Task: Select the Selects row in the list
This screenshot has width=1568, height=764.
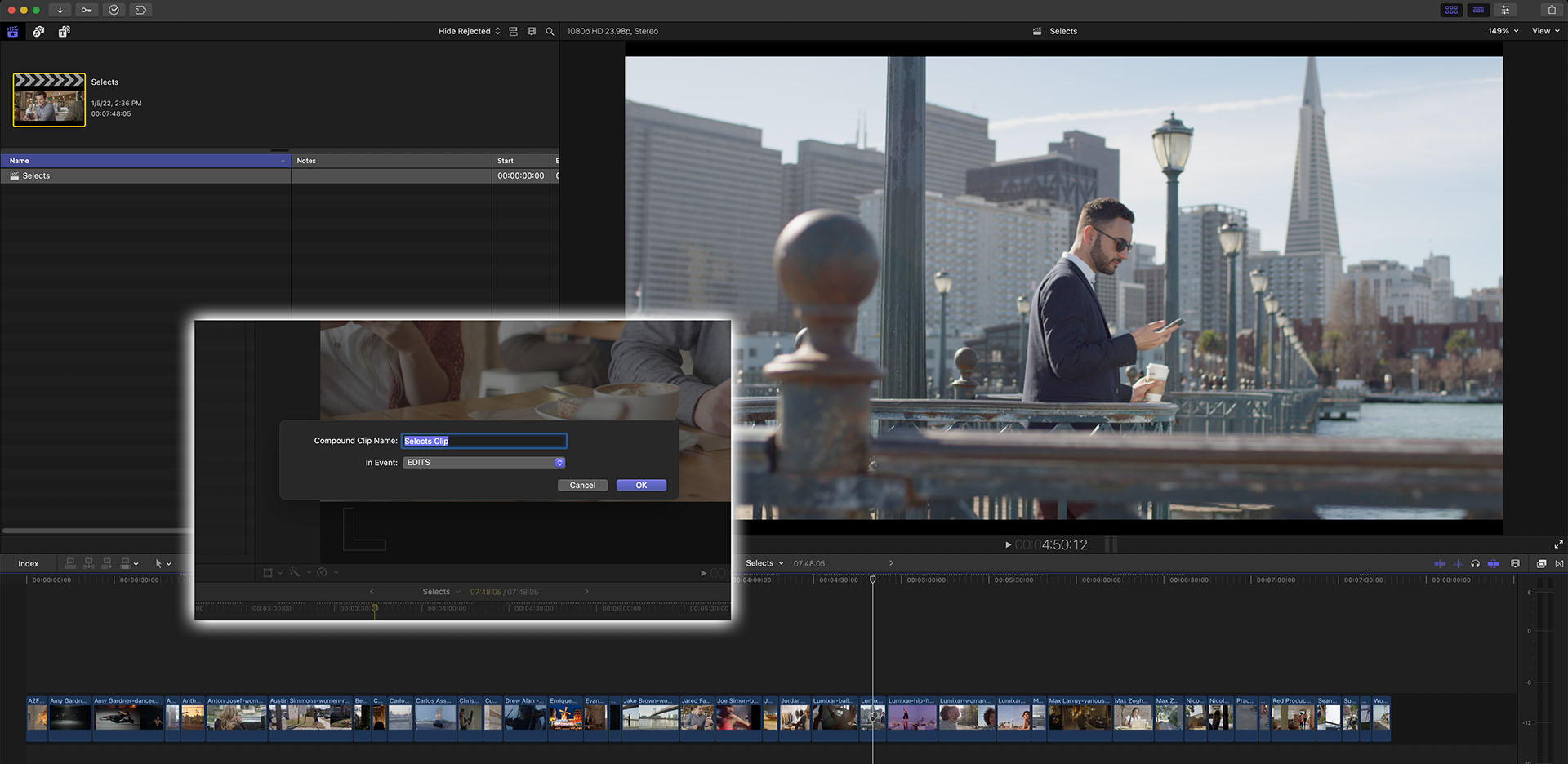Action: pyautogui.click(x=279, y=175)
